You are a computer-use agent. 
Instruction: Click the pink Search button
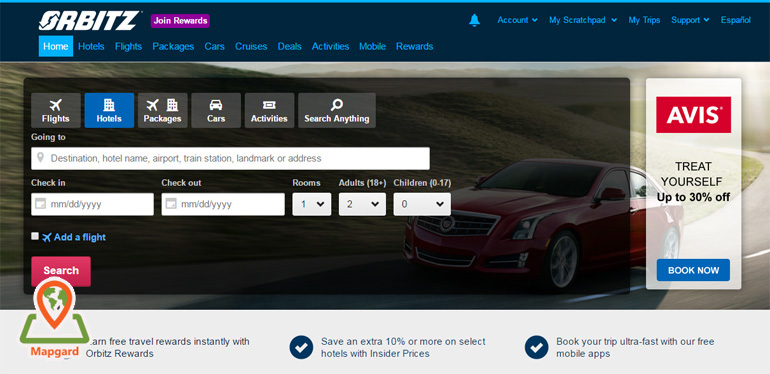[x=61, y=271]
